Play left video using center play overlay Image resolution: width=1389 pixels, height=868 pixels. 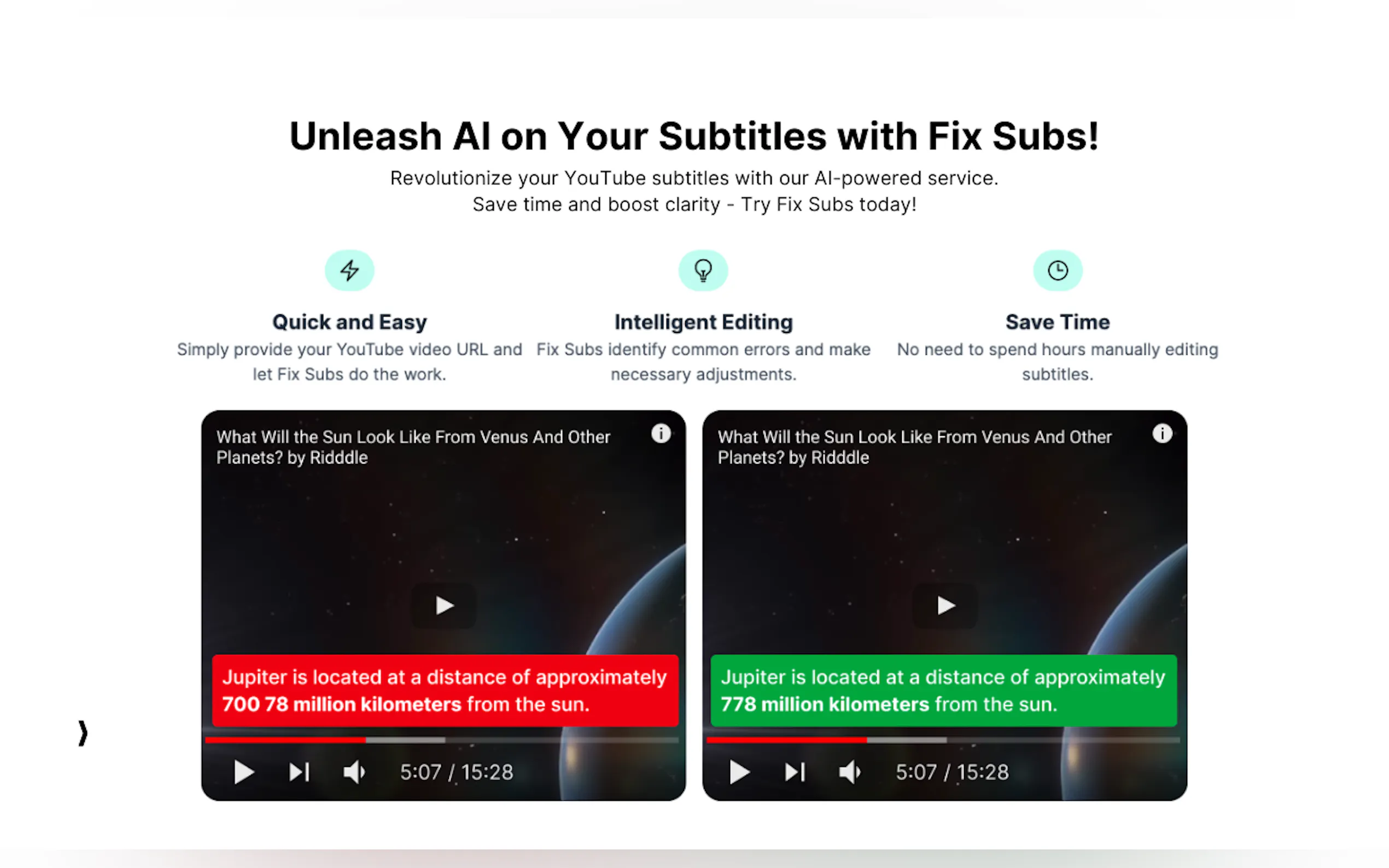point(444,605)
